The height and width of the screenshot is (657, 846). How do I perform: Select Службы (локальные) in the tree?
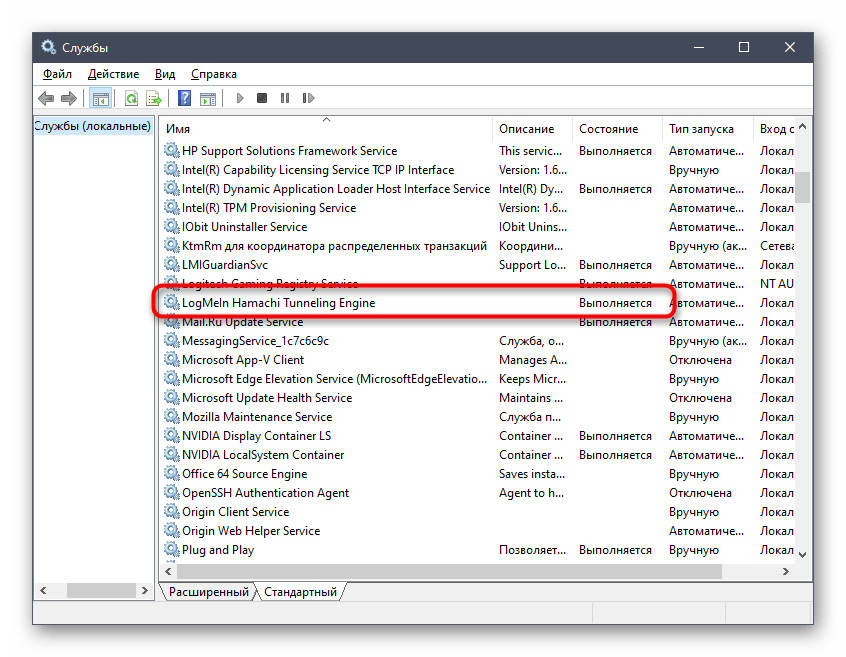(93, 127)
